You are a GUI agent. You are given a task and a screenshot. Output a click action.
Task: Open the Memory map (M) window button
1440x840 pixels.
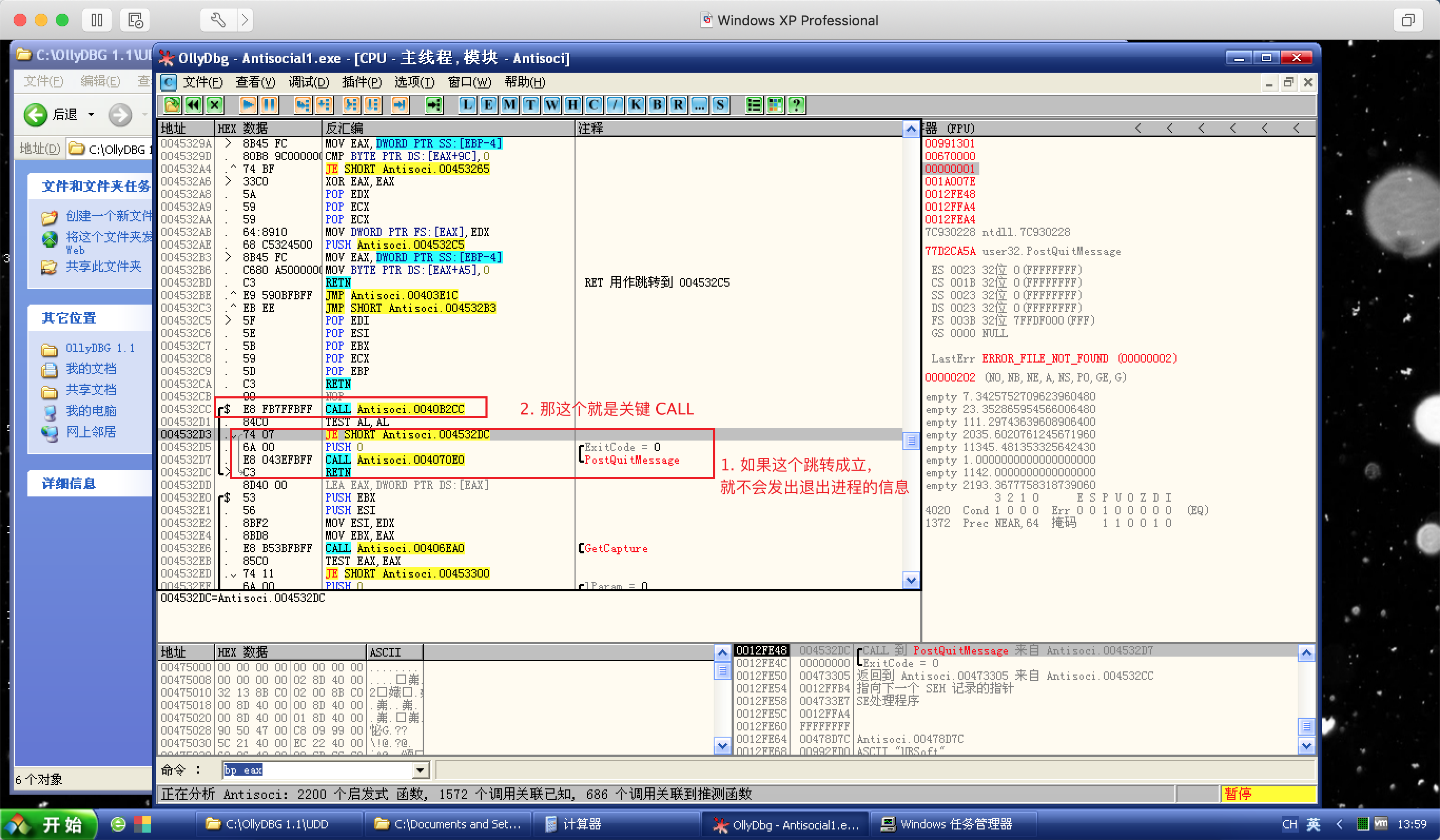coord(509,104)
